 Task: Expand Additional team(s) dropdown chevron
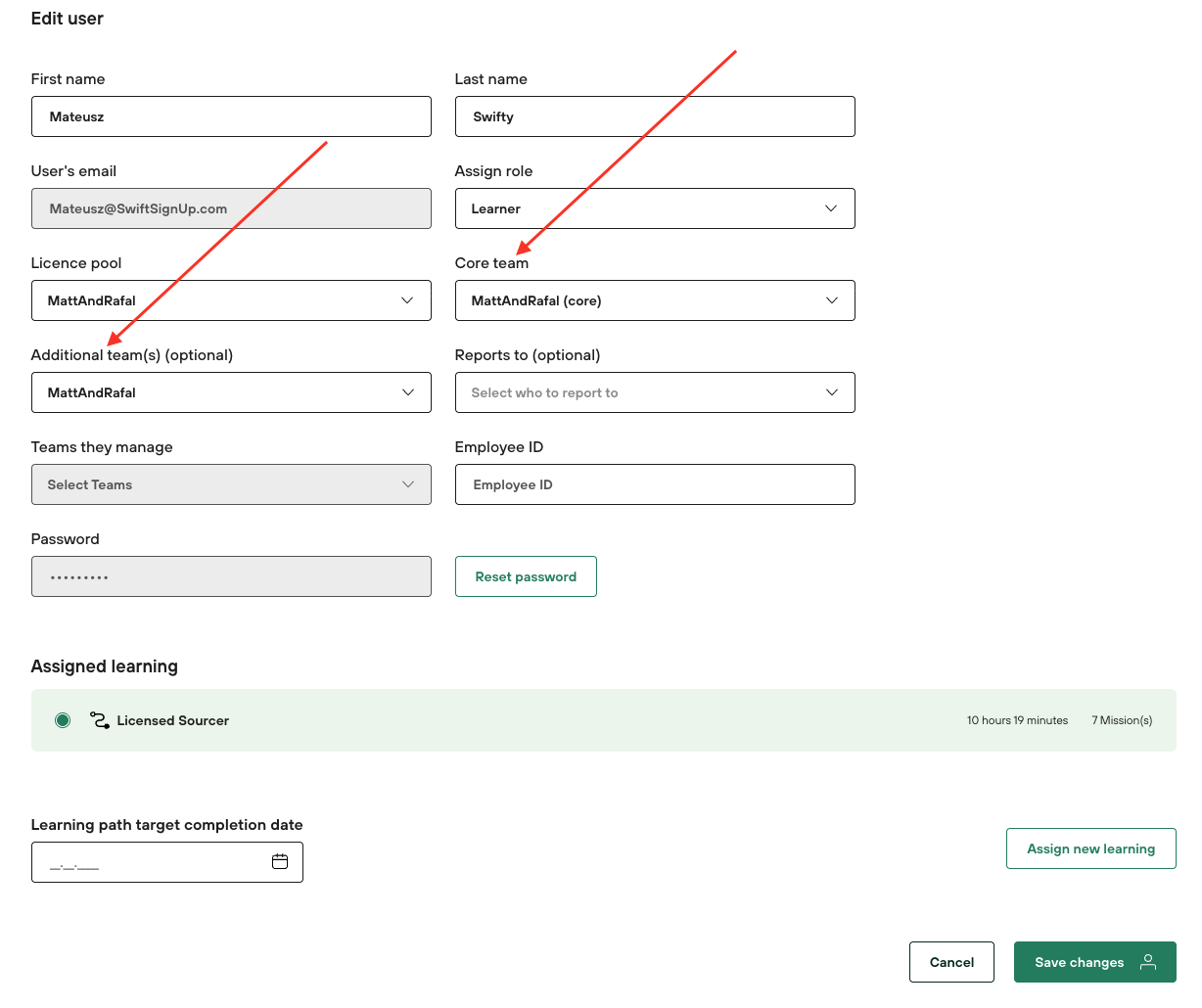pos(408,392)
